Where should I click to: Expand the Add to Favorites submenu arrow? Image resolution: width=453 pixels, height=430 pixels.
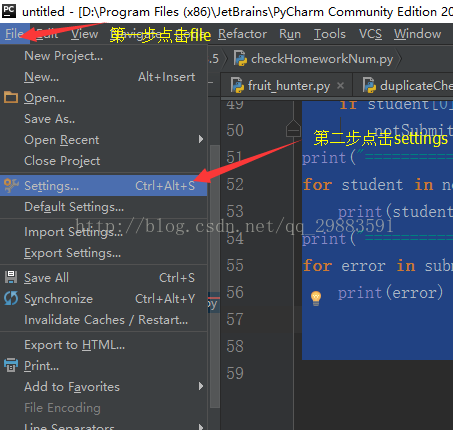(201, 386)
